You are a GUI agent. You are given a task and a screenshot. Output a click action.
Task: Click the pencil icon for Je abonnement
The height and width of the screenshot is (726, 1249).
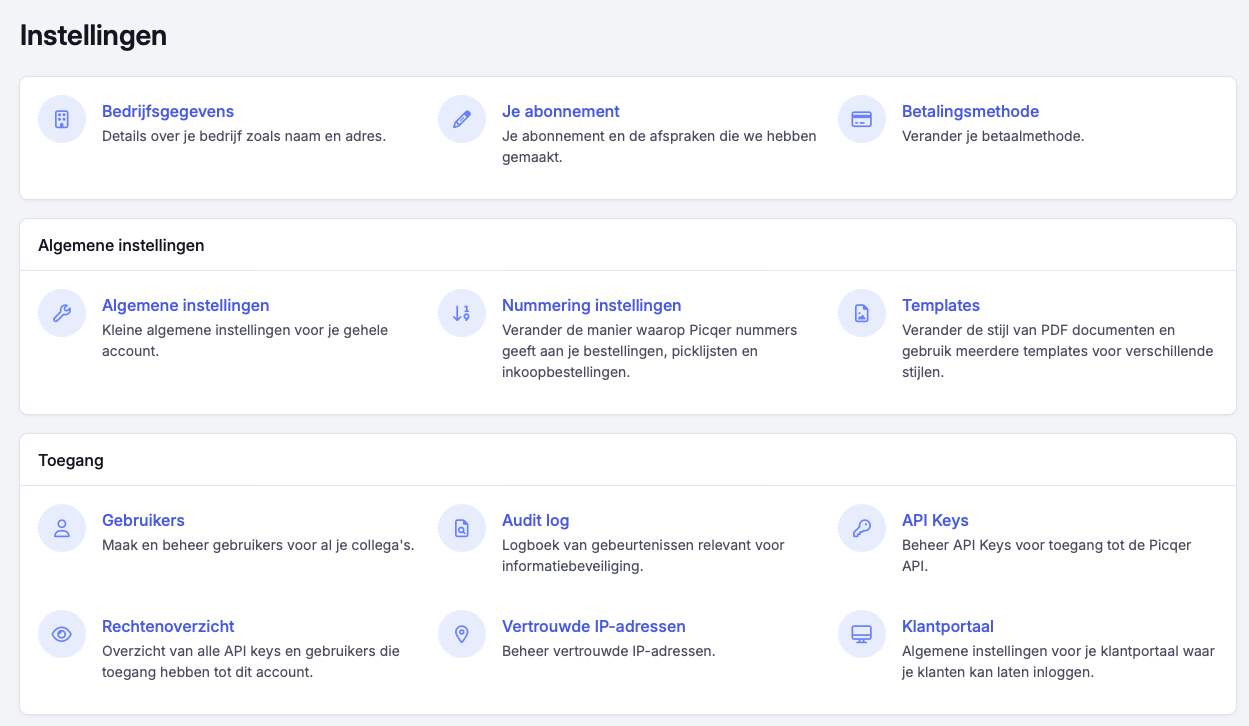pyautogui.click(x=462, y=119)
